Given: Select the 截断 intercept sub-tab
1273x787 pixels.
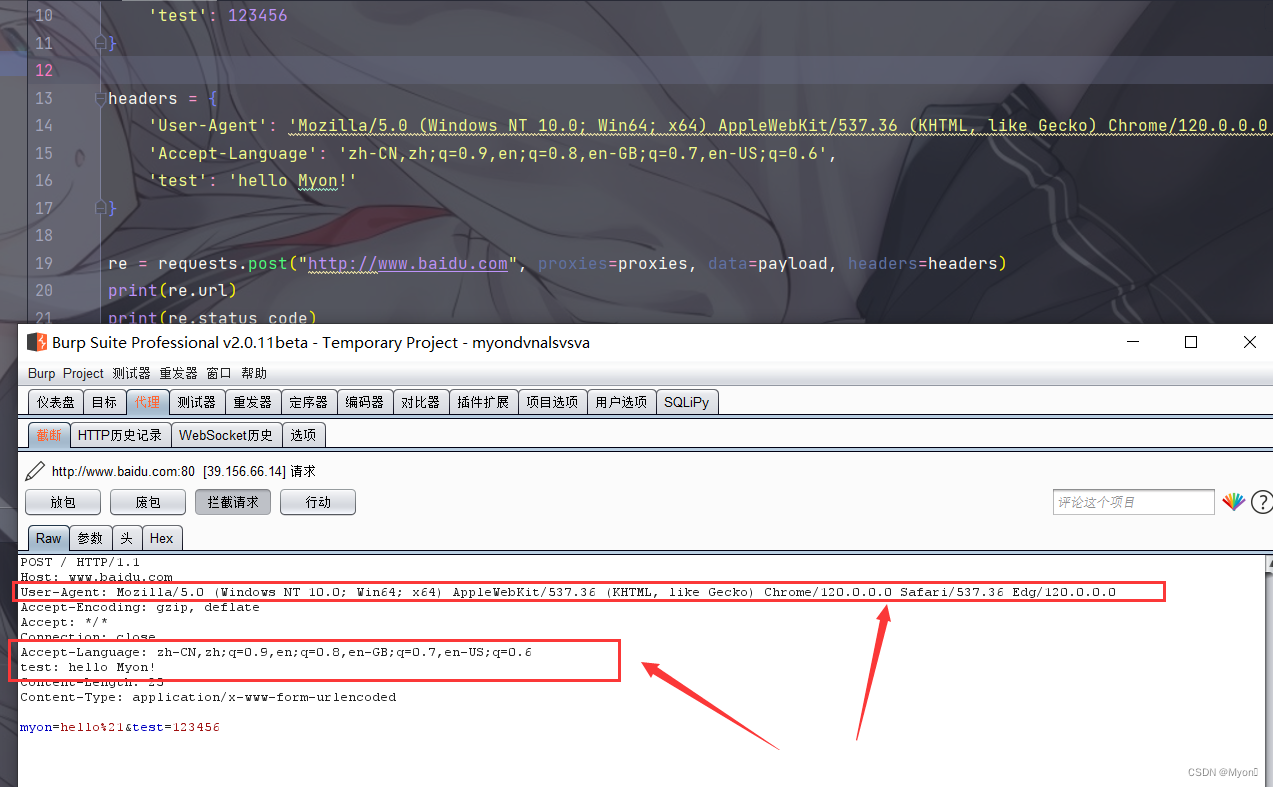Looking at the screenshot, I should [x=49, y=435].
